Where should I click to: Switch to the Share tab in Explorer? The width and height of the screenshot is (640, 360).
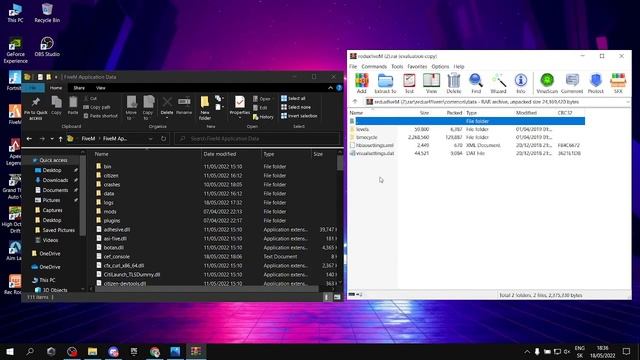point(79,88)
